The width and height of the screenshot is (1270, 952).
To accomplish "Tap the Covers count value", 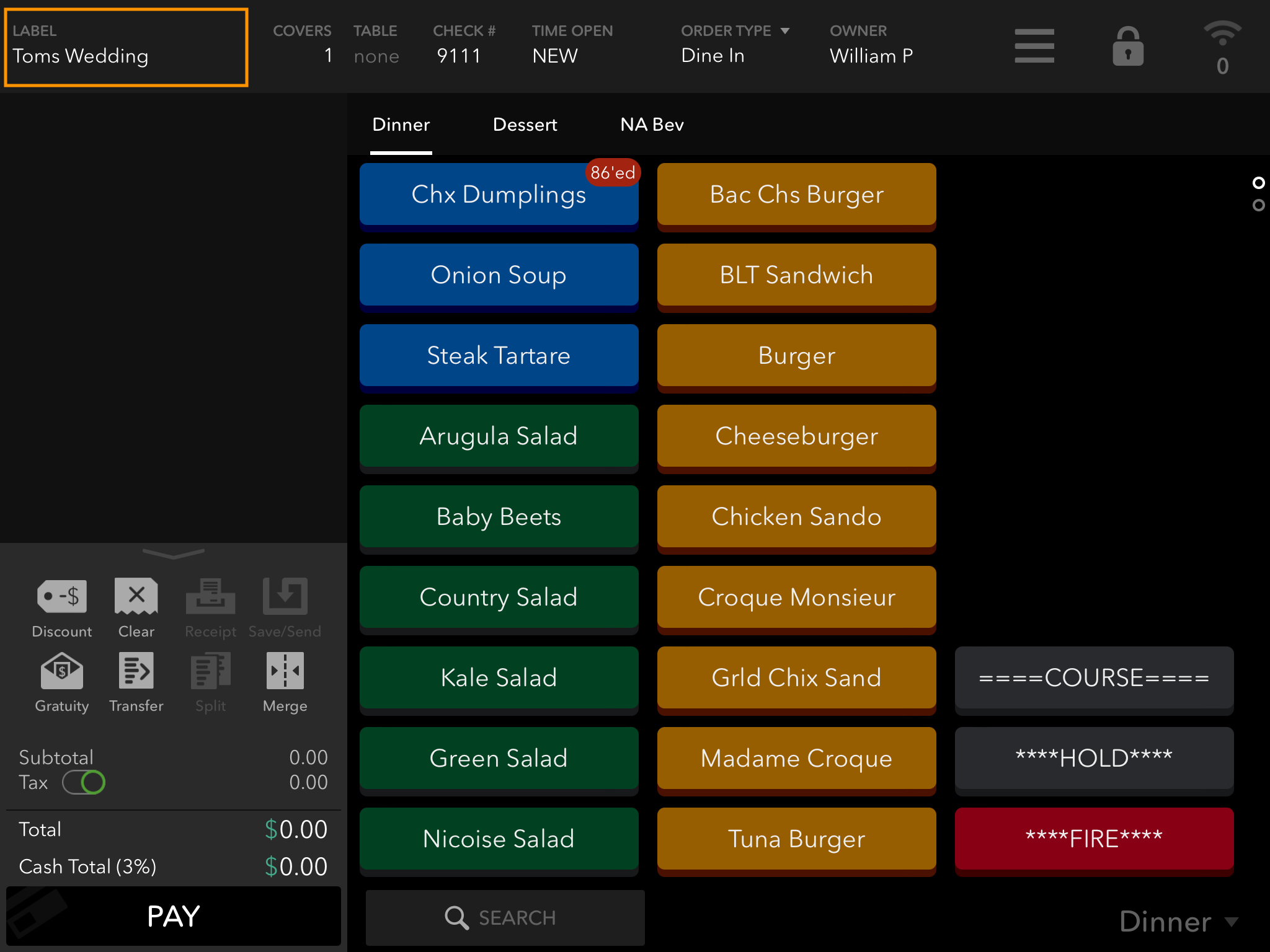I will click(328, 56).
